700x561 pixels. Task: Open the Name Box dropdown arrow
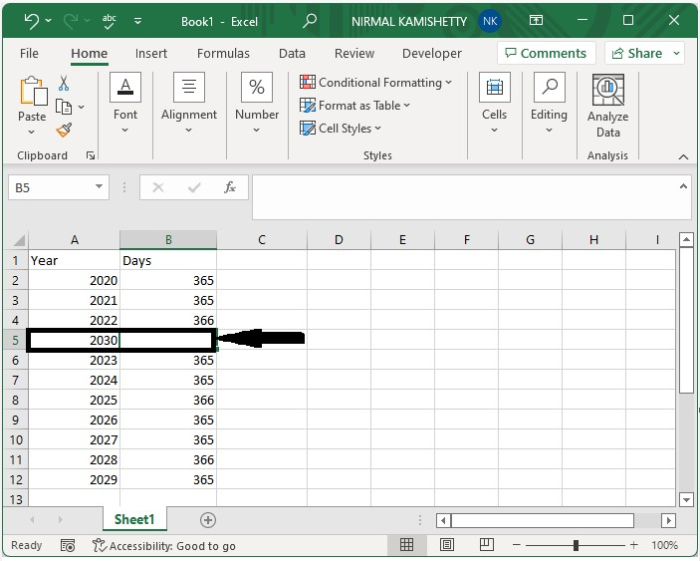pyautogui.click(x=99, y=187)
